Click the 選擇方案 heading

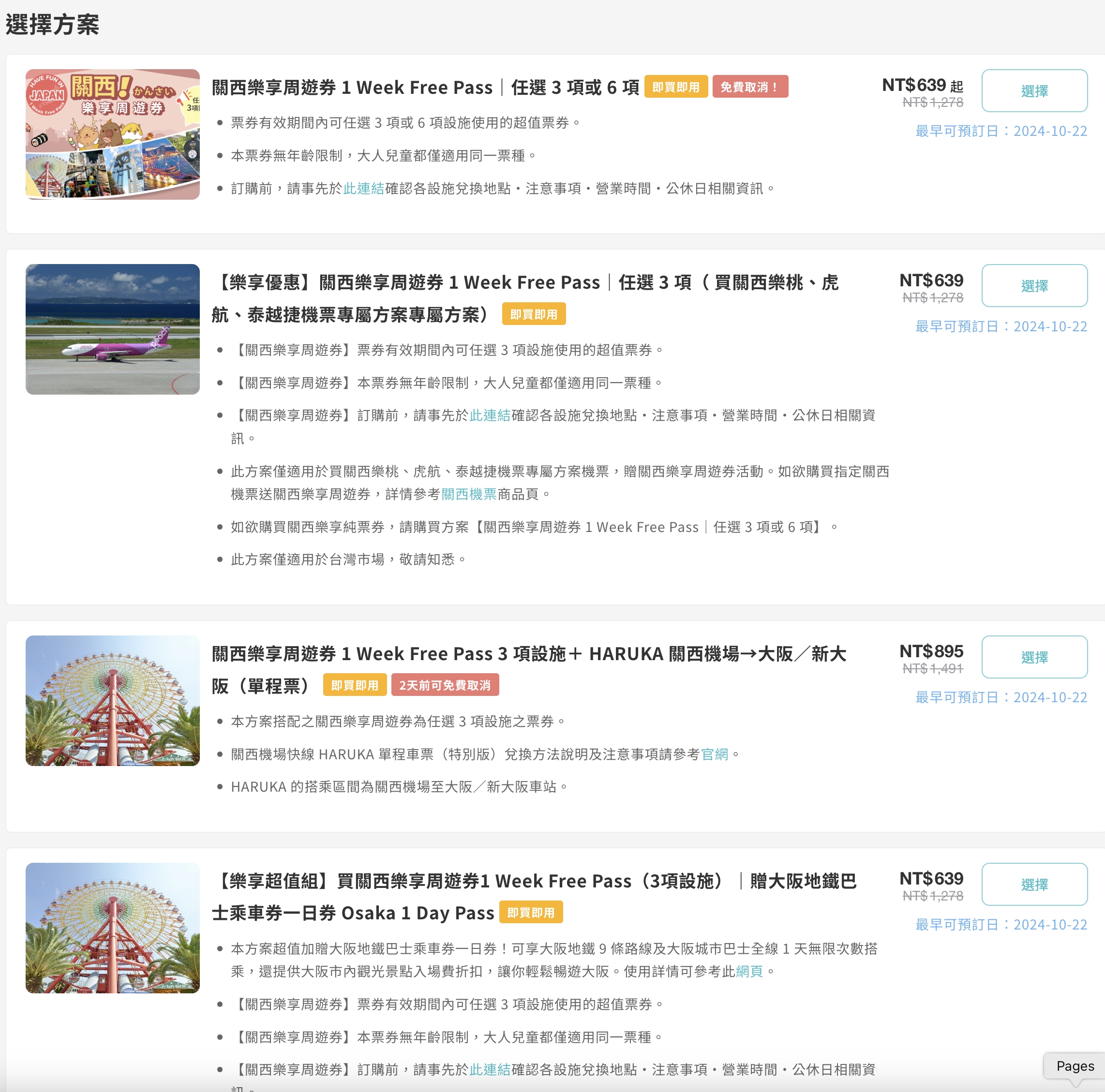[x=53, y=25]
